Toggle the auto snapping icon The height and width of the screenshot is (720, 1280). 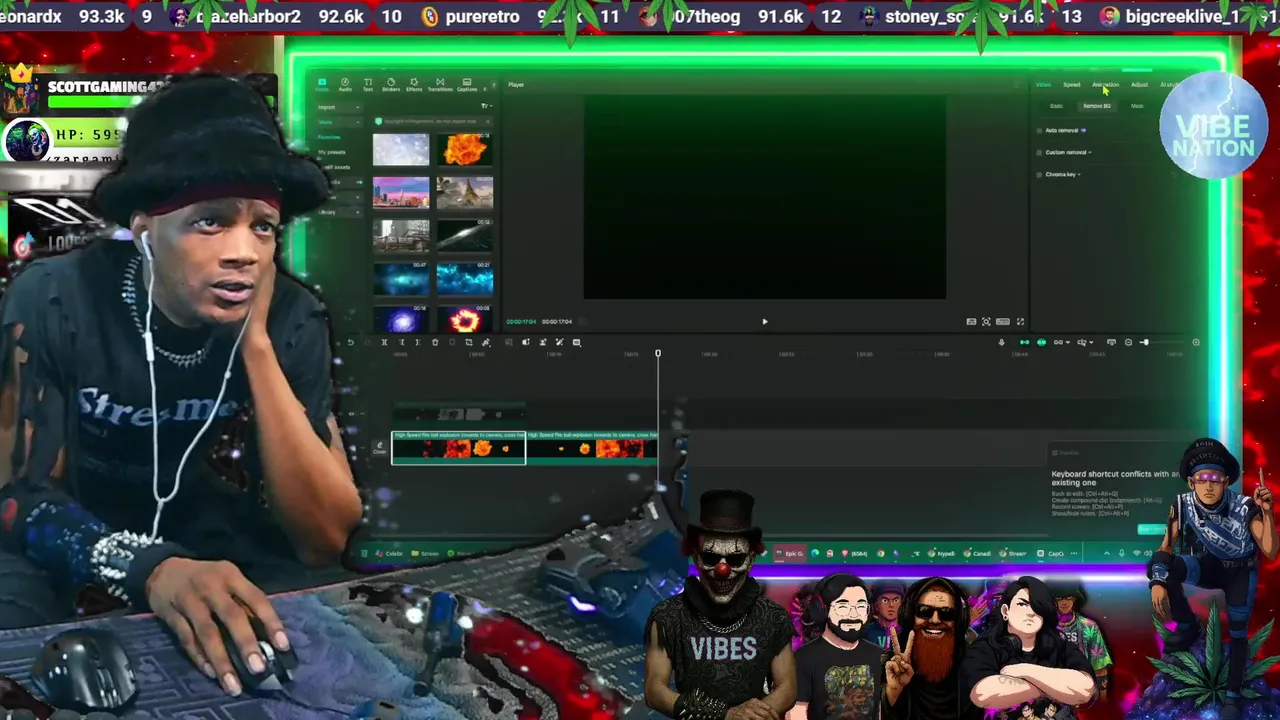[1041, 343]
